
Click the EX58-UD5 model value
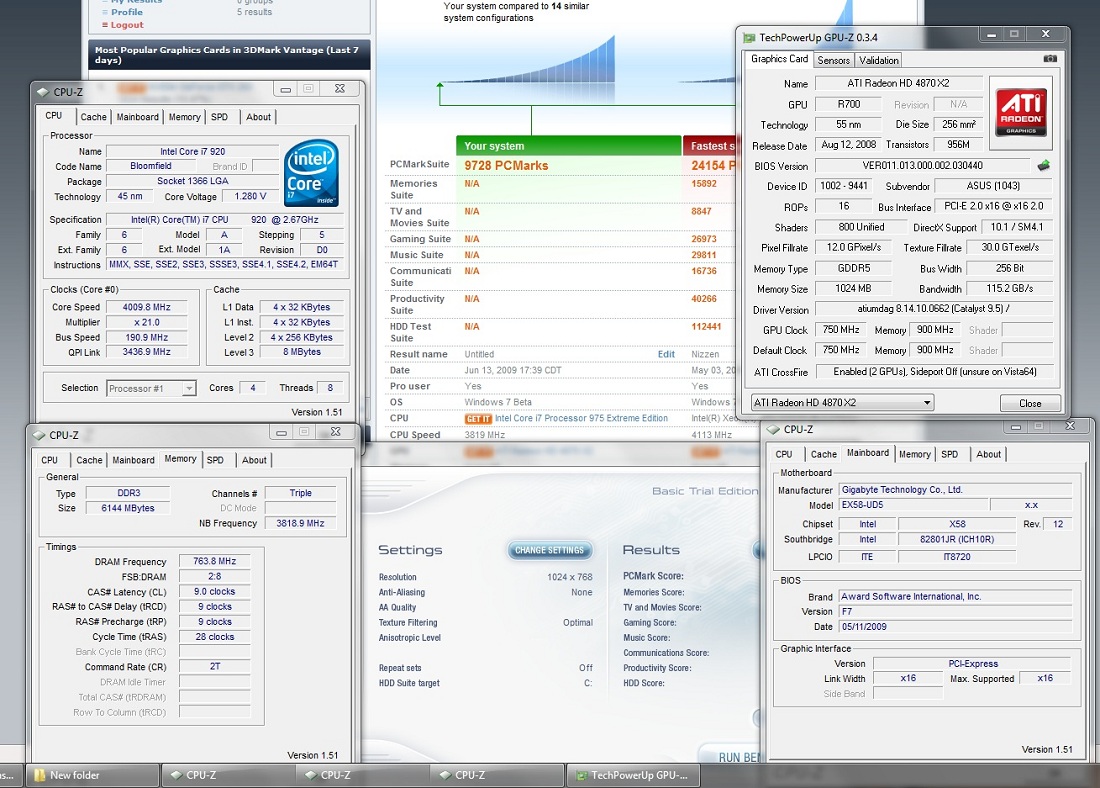point(913,505)
